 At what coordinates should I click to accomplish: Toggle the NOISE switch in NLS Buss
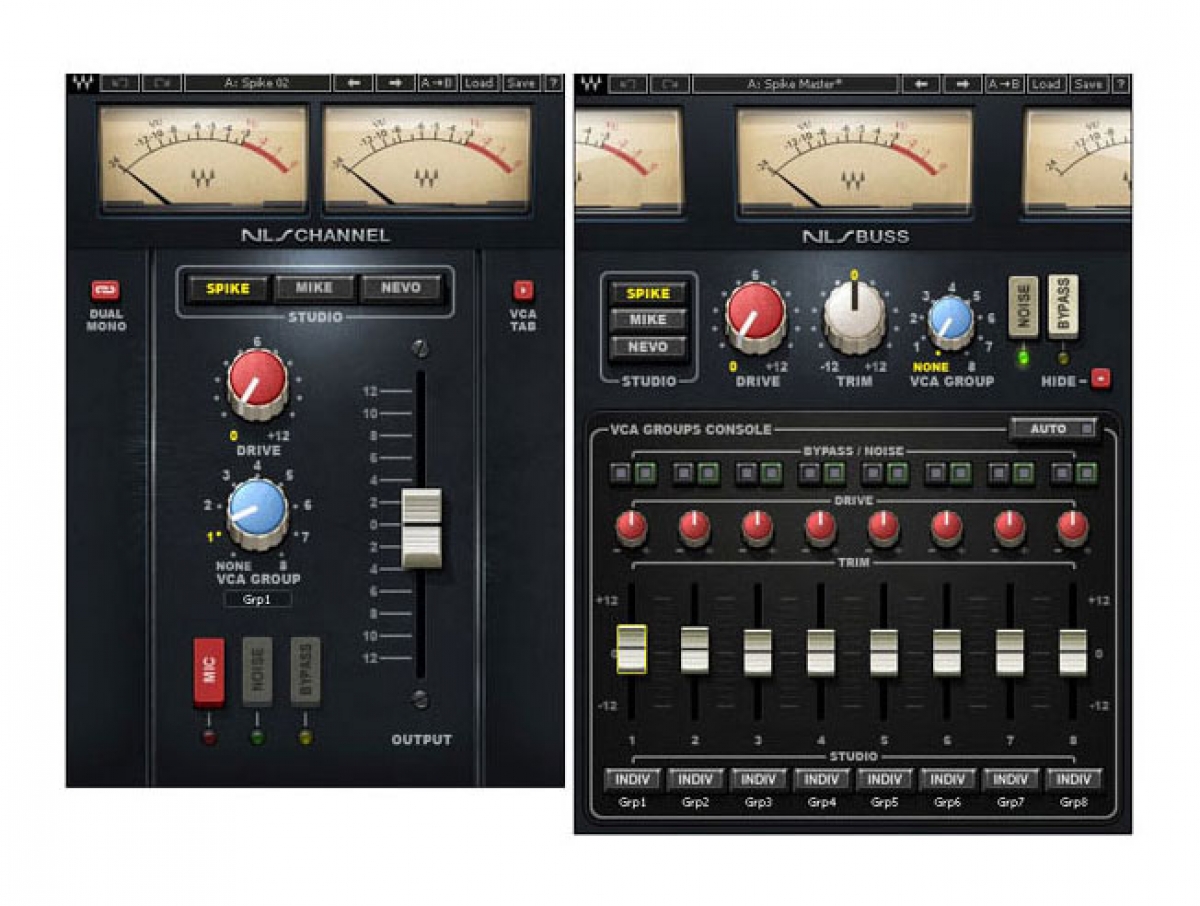click(1023, 306)
